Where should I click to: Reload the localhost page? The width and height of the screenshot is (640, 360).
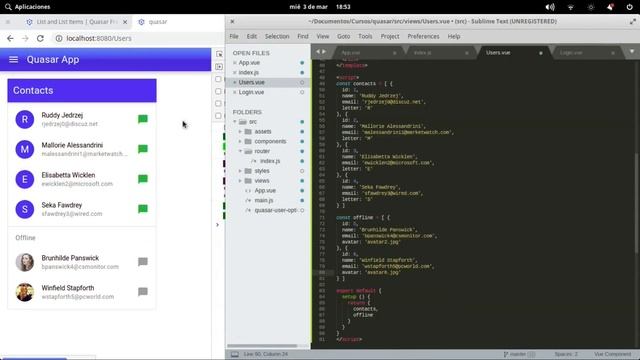pos(40,38)
